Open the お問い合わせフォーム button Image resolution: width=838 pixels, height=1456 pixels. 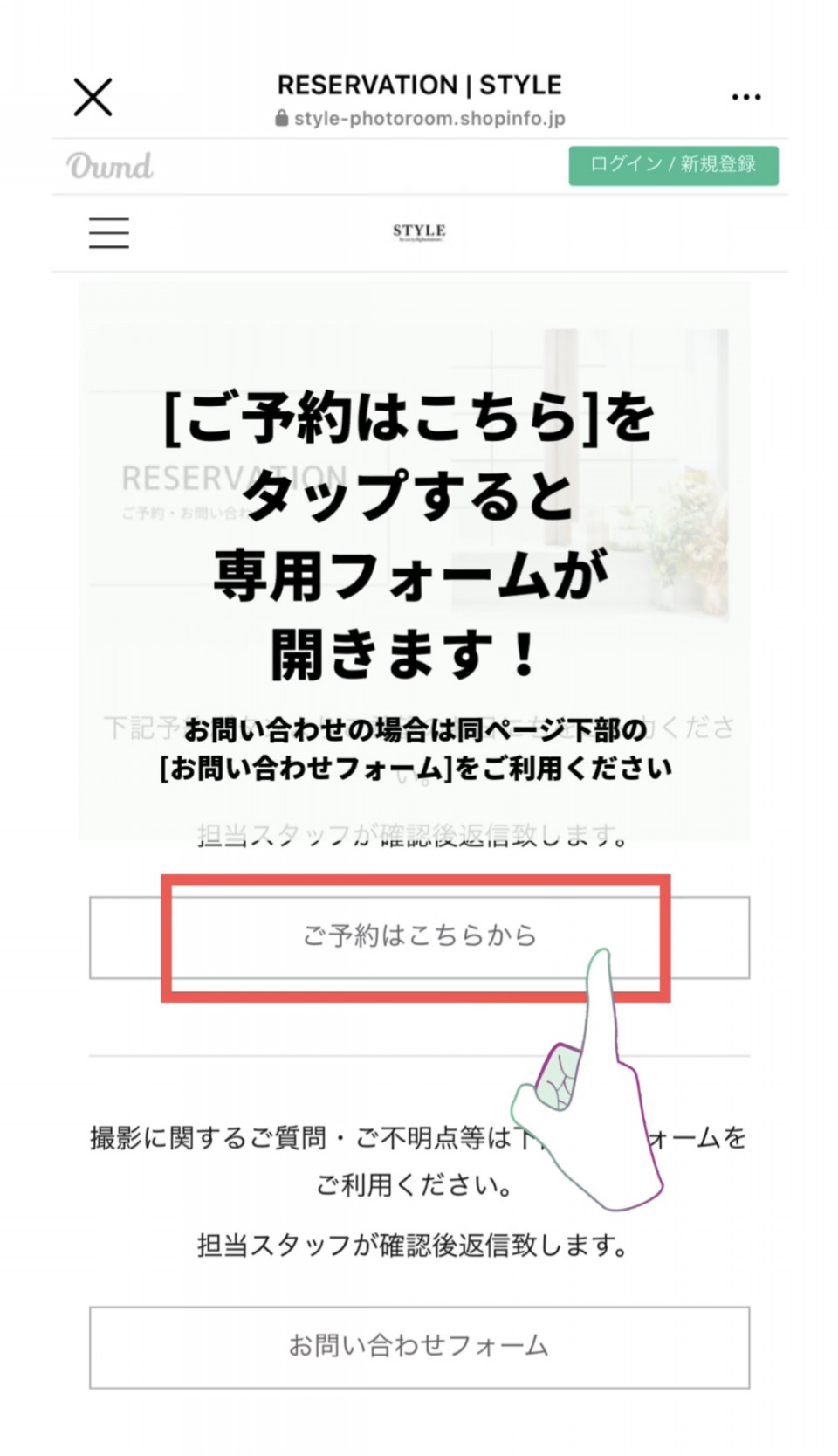pyautogui.click(x=419, y=1347)
